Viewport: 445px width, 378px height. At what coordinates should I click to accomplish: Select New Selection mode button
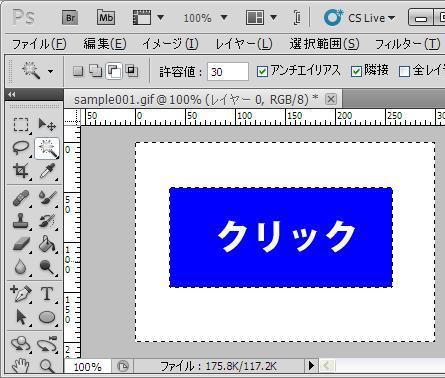point(78,71)
